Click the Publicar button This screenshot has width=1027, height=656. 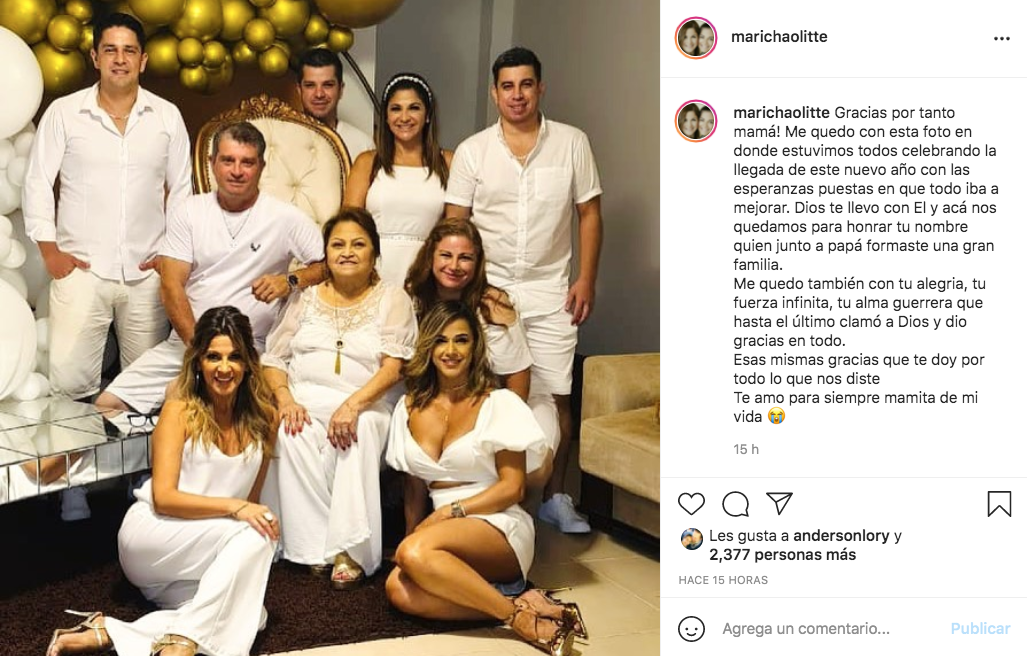click(x=980, y=629)
